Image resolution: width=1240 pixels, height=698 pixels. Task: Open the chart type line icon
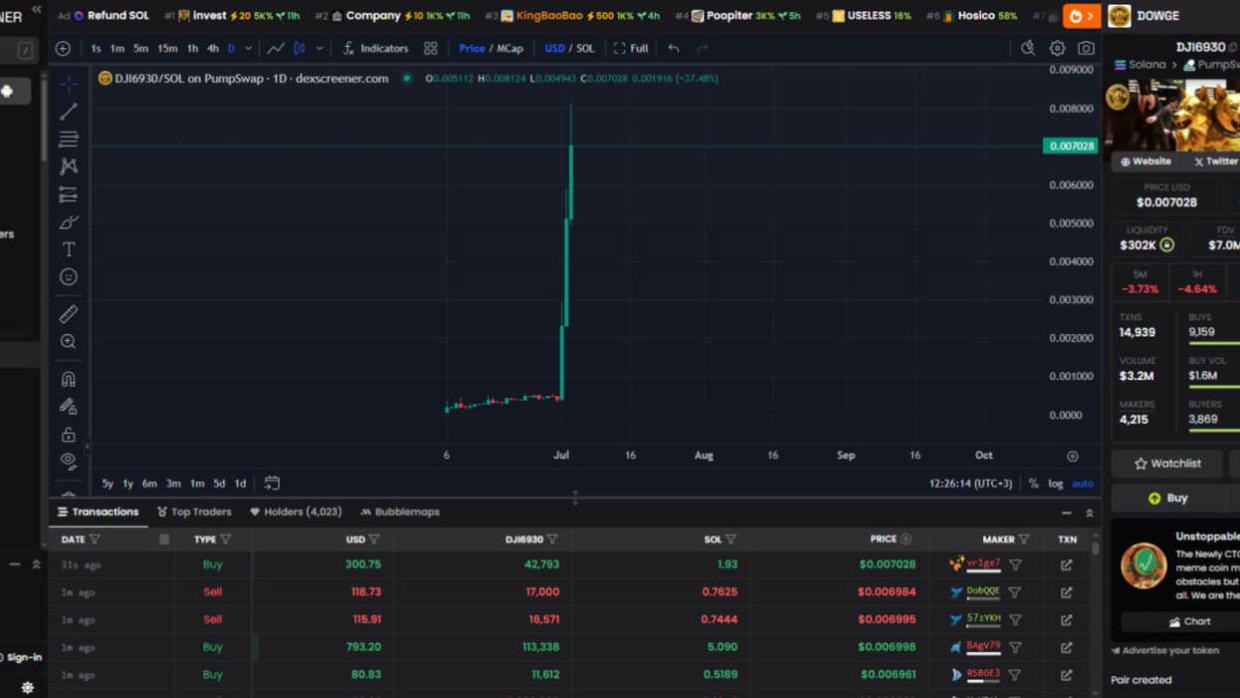click(x=275, y=48)
